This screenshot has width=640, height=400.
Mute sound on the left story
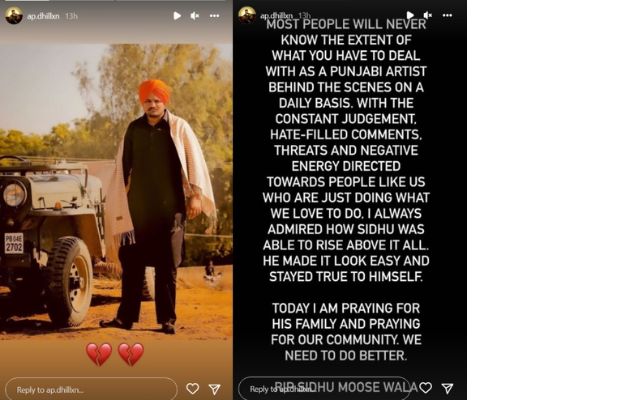pyautogui.click(x=195, y=16)
